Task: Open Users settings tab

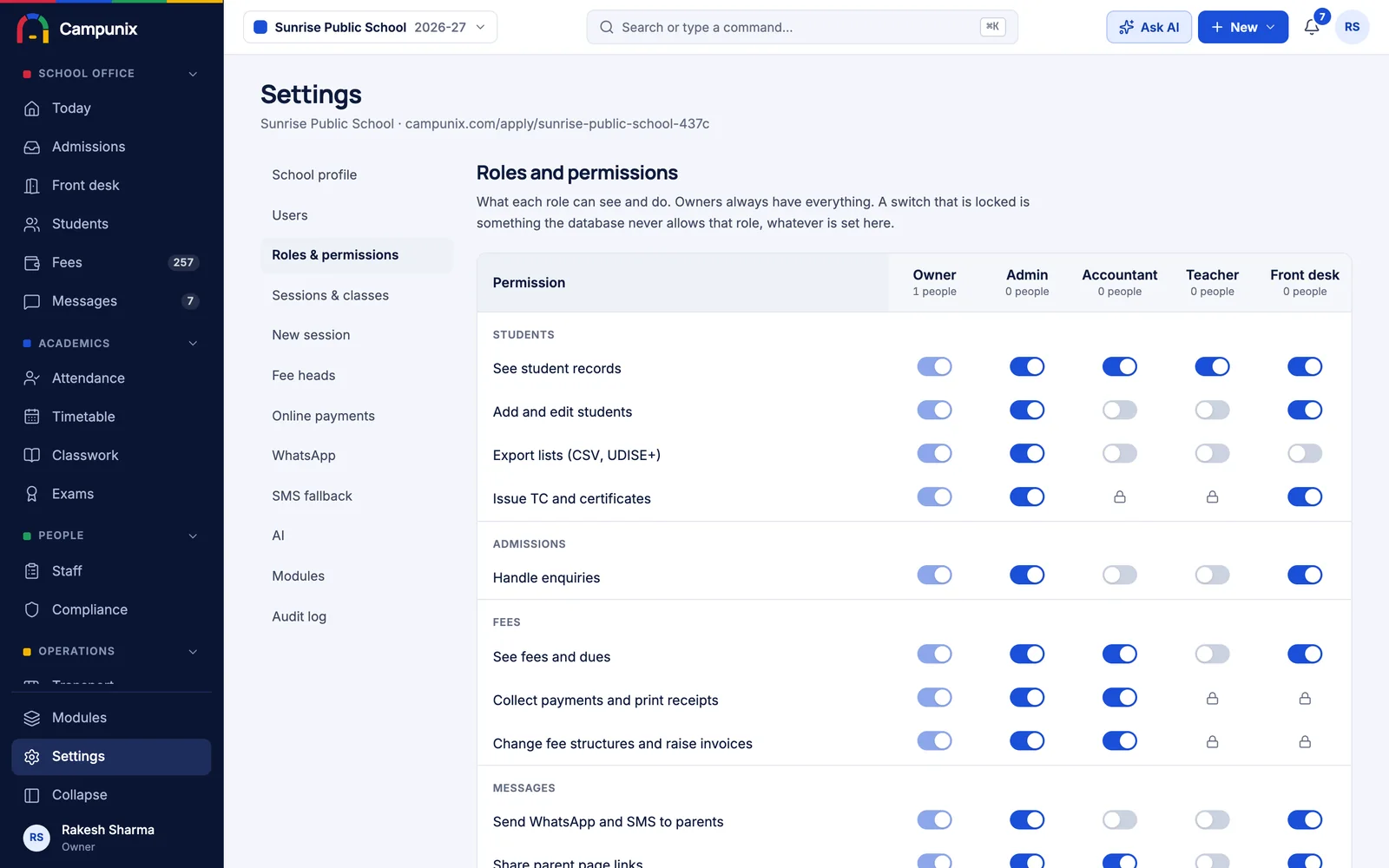Action: click(357, 215)
